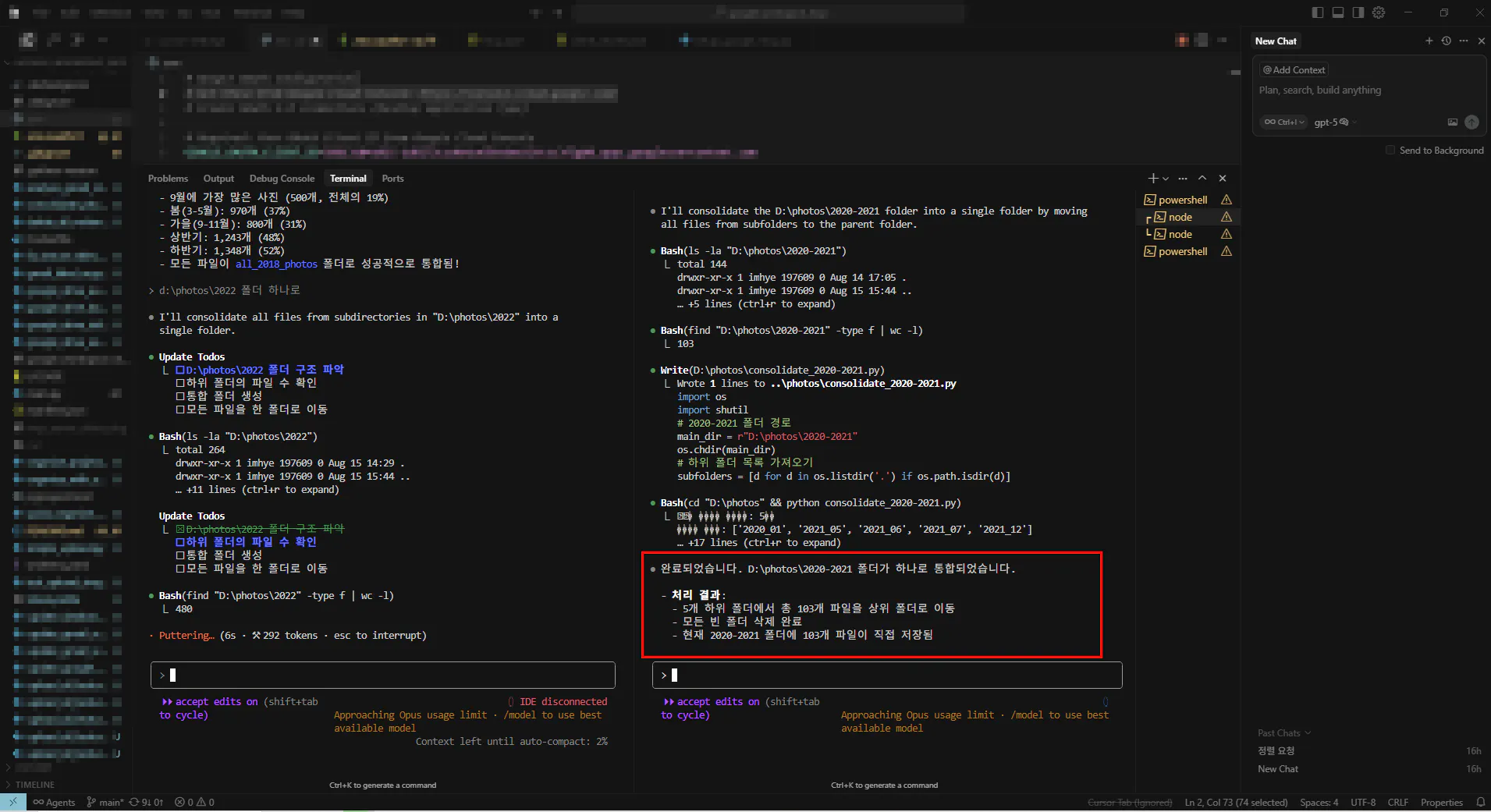Attach an image to the chat

pos(1453,122)
